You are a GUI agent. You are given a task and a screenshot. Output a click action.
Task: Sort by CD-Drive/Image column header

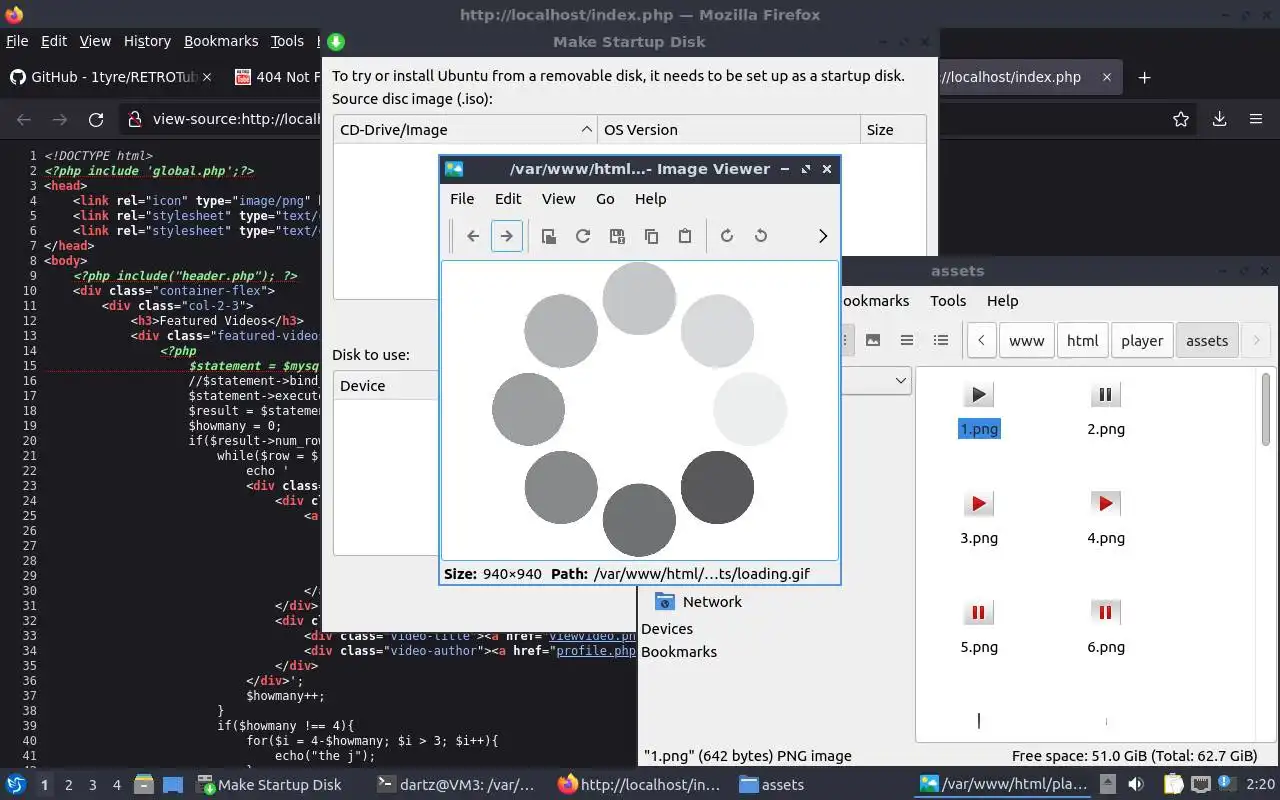[465, 130]
